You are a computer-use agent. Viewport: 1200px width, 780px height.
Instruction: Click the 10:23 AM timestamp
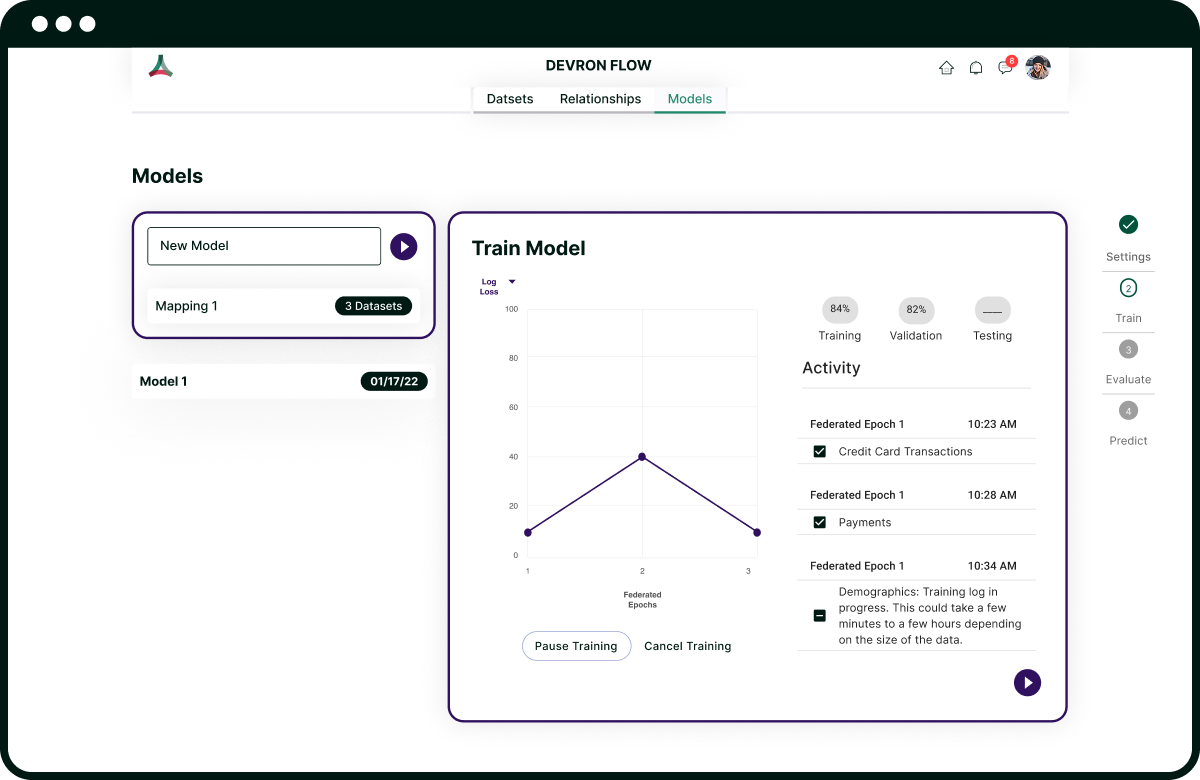pyautogui.click(x=992, y=424)
